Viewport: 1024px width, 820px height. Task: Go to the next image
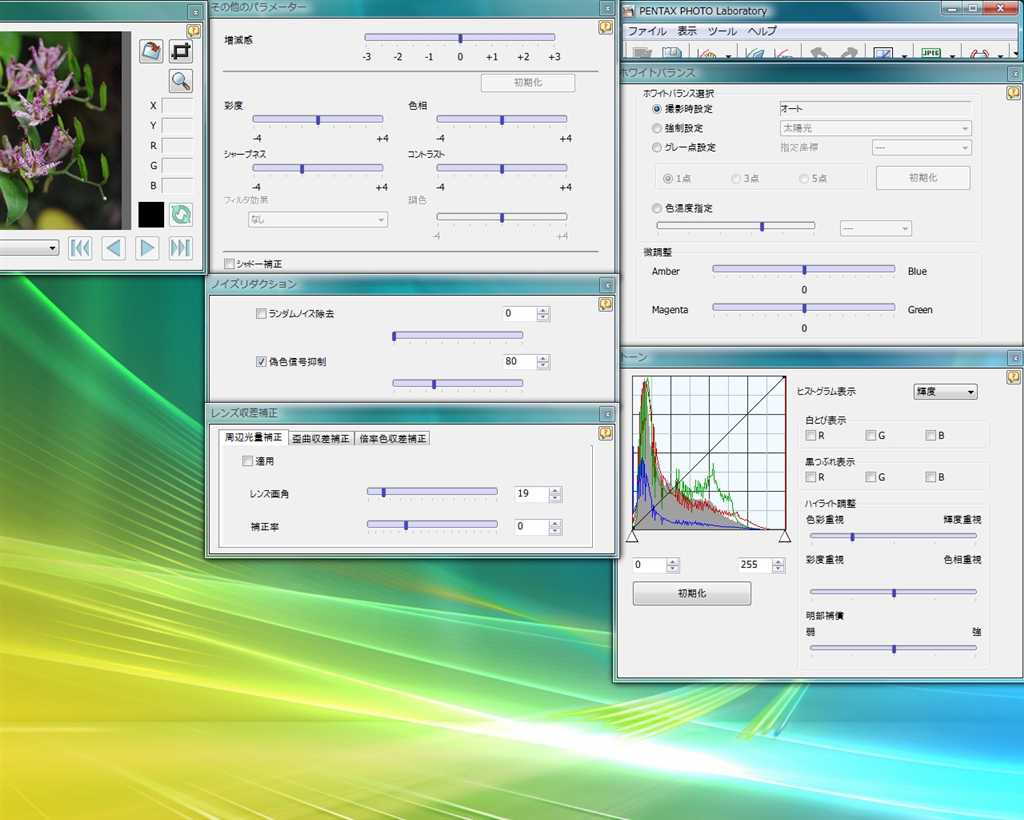pos(148,248)
